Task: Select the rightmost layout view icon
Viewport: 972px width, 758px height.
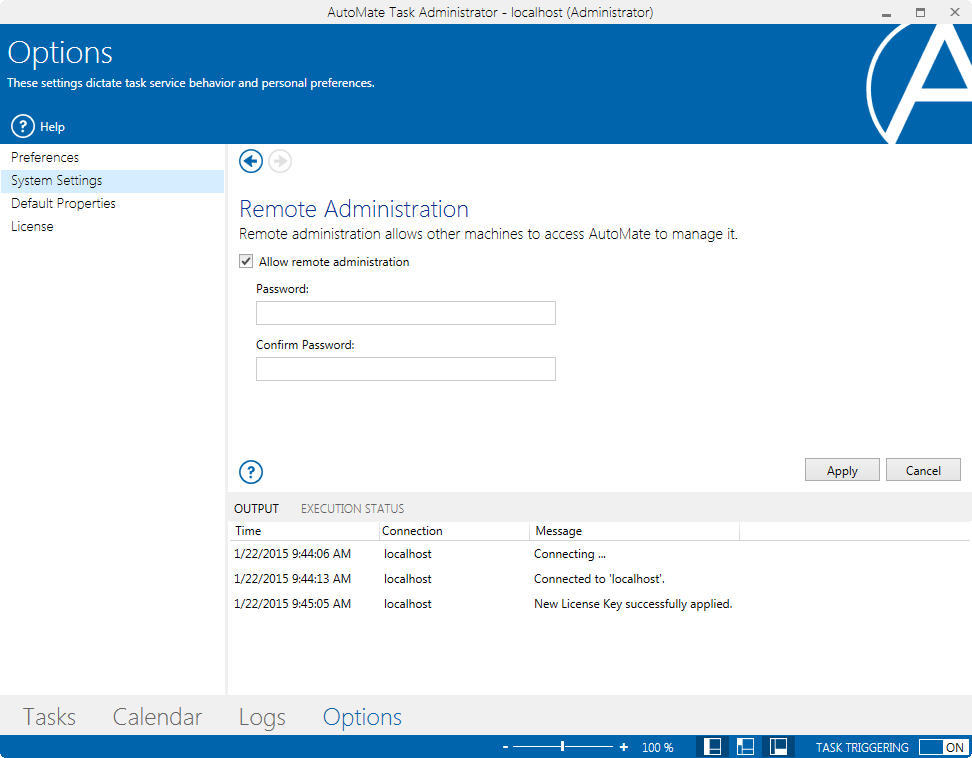Action: point(778,746)
